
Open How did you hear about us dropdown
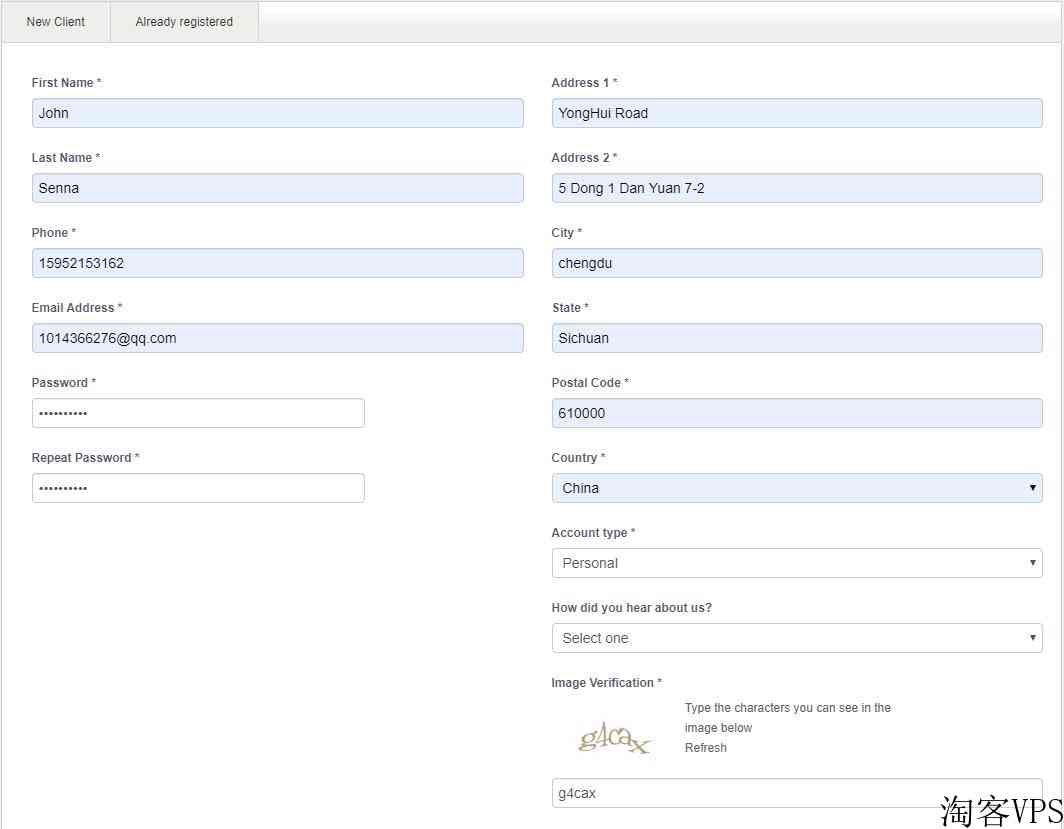click(x=797, y=638)
